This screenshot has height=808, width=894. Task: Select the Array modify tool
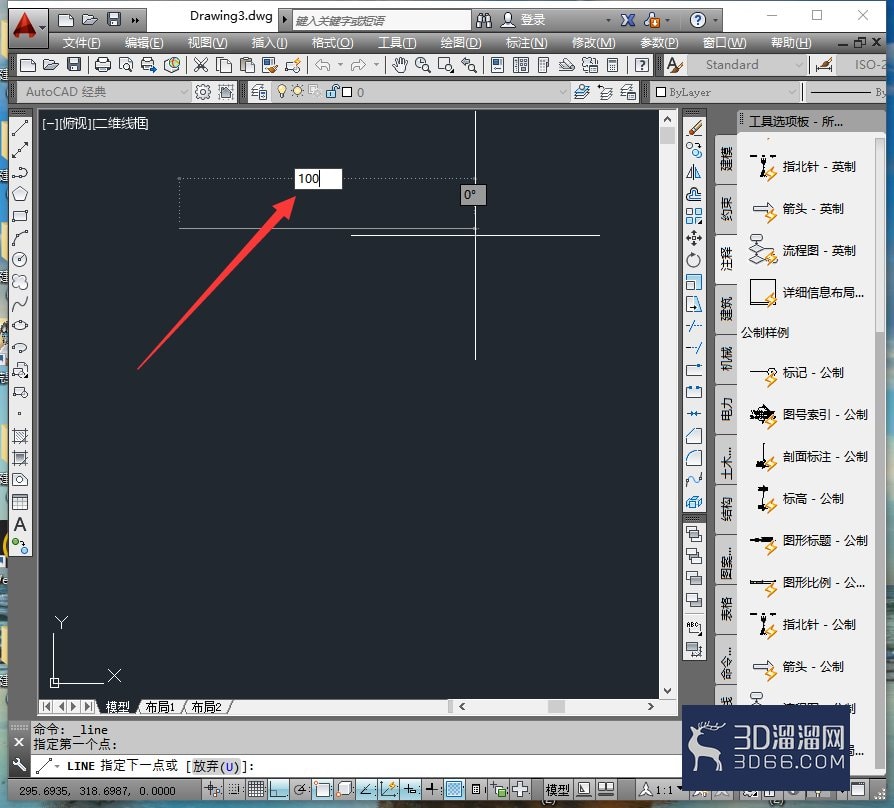click(694, 216)
